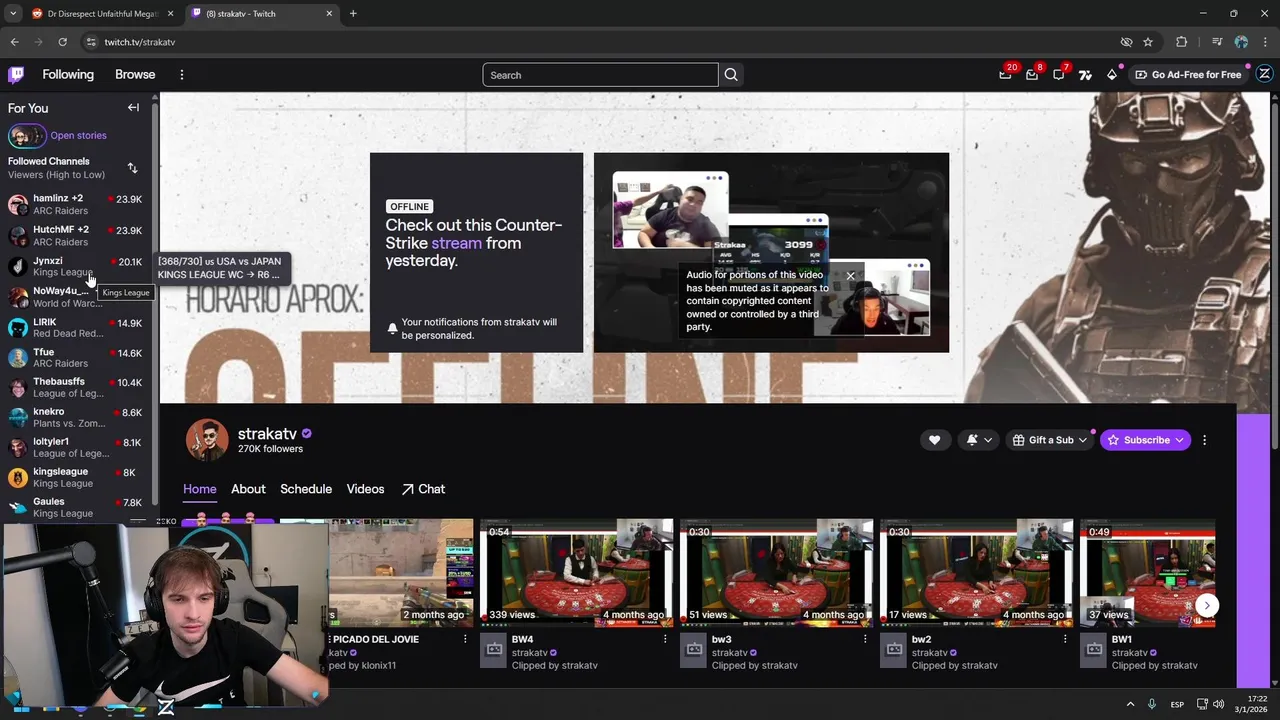Expand the Subscribe options dropdown

point(1179,440)
